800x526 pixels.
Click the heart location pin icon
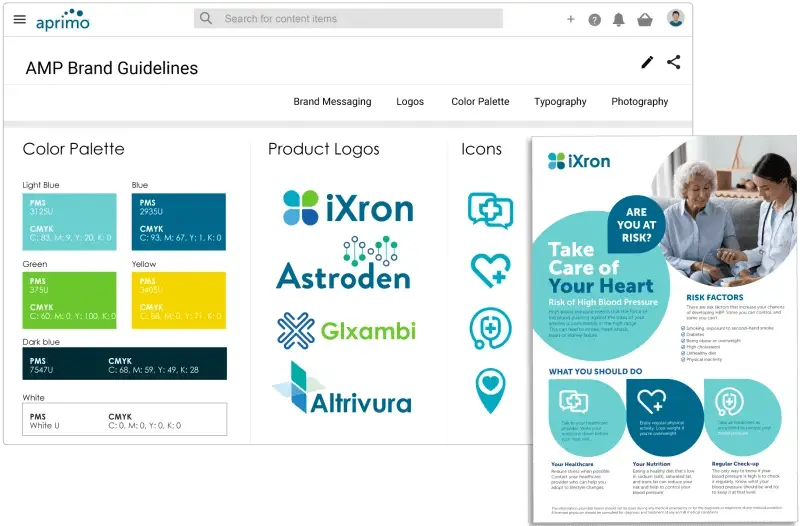click(490, 391)
